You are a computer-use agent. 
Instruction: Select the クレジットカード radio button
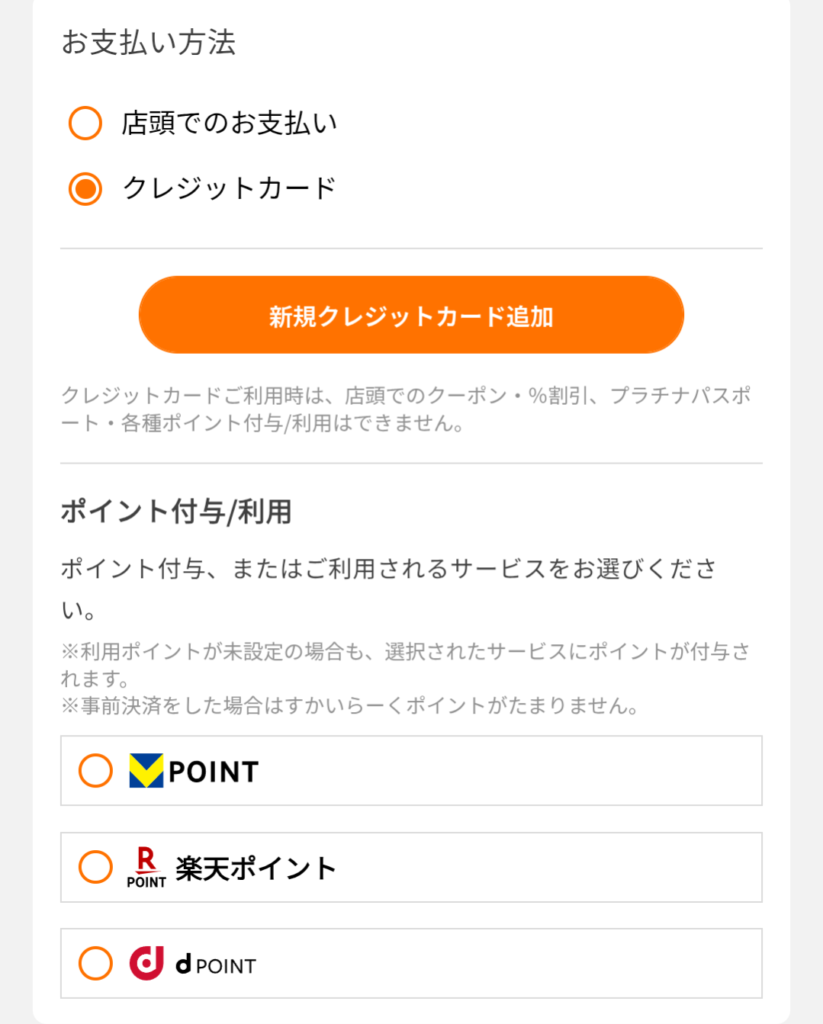coord(85,189)
